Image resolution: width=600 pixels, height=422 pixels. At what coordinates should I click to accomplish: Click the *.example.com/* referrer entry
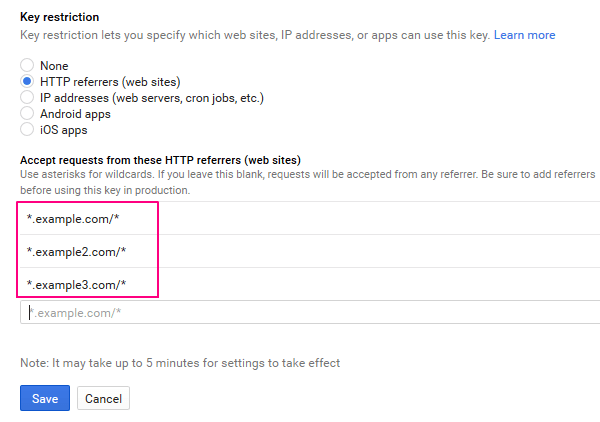pyautogui.click(x=90, y=218)
